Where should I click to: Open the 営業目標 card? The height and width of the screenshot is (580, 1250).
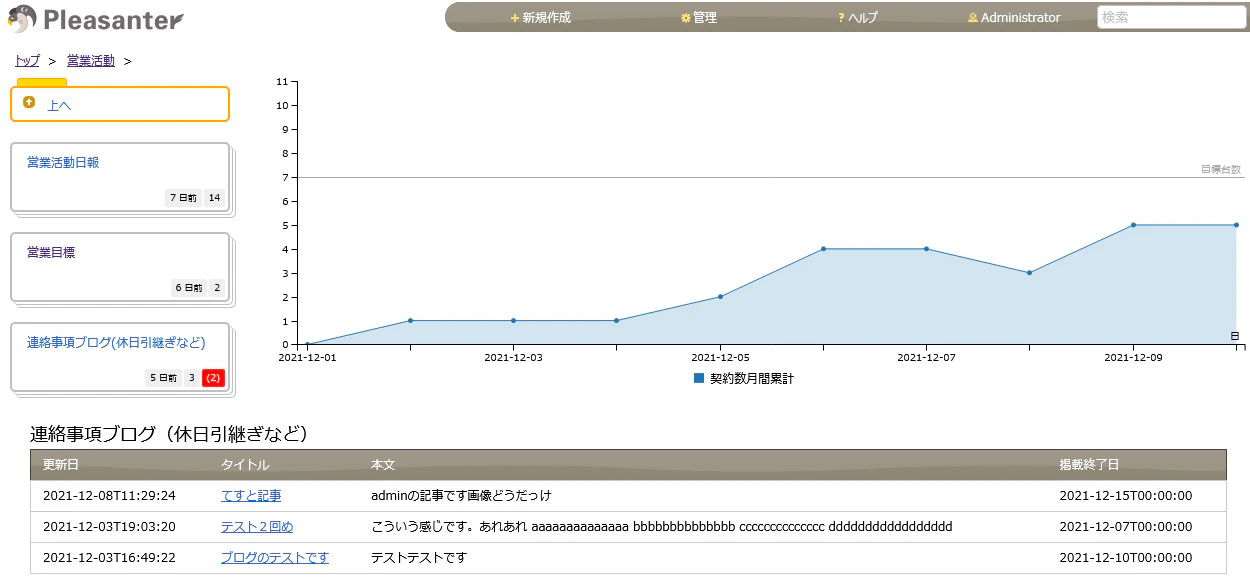point(120,267)
